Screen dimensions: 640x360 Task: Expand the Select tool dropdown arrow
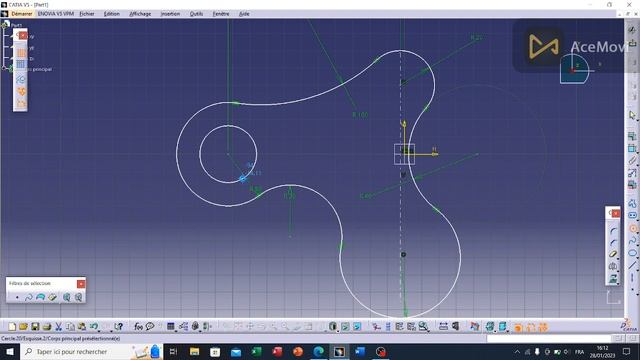(637, 119)
